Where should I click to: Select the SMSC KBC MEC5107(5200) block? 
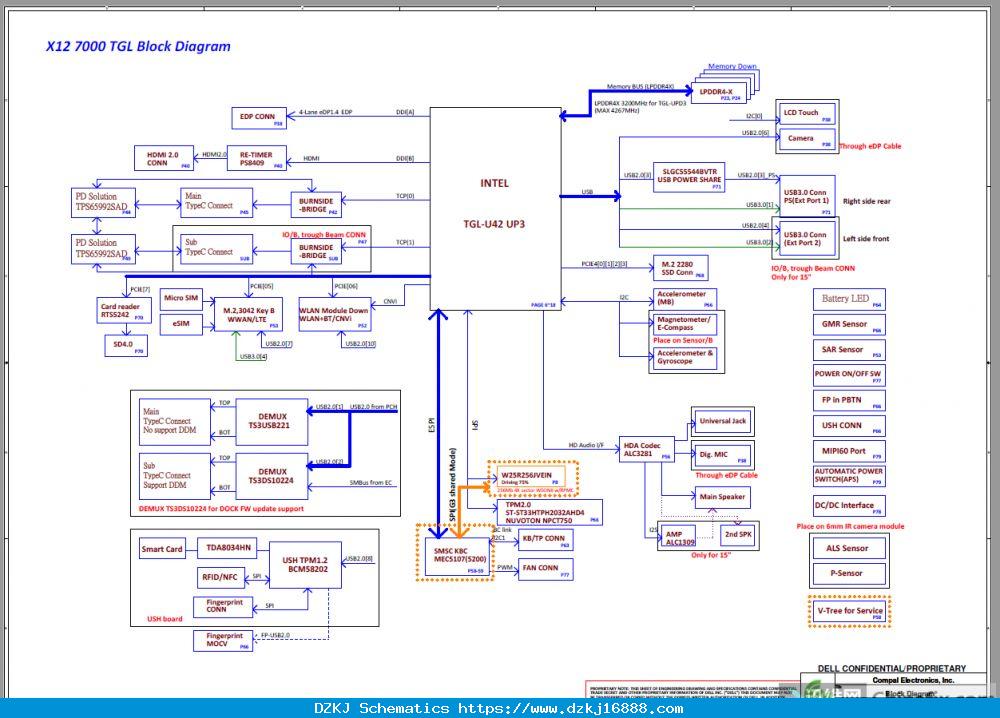[457, 557]
